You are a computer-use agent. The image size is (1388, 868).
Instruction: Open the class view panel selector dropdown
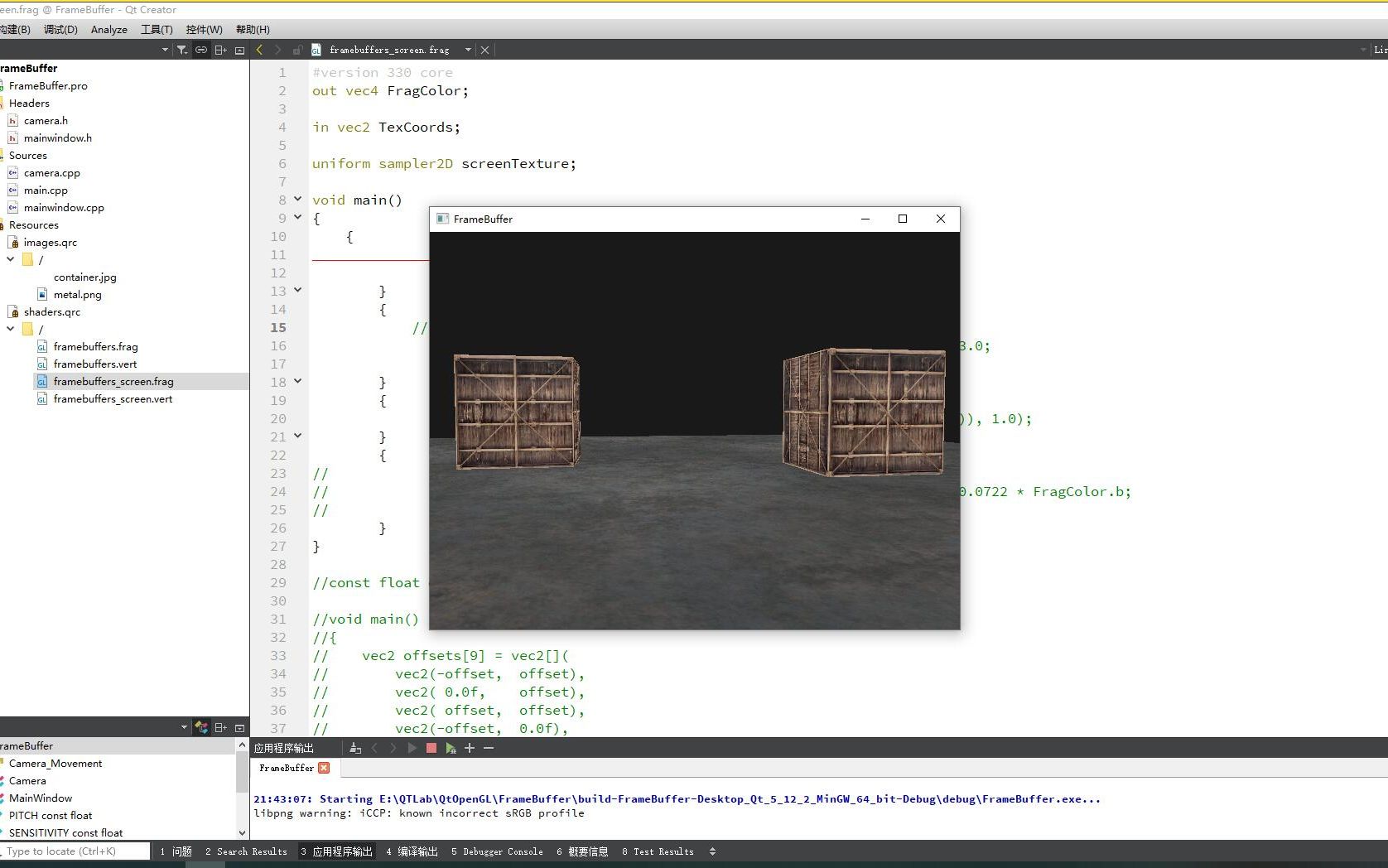pyautogui.click(x=184, y=727)
